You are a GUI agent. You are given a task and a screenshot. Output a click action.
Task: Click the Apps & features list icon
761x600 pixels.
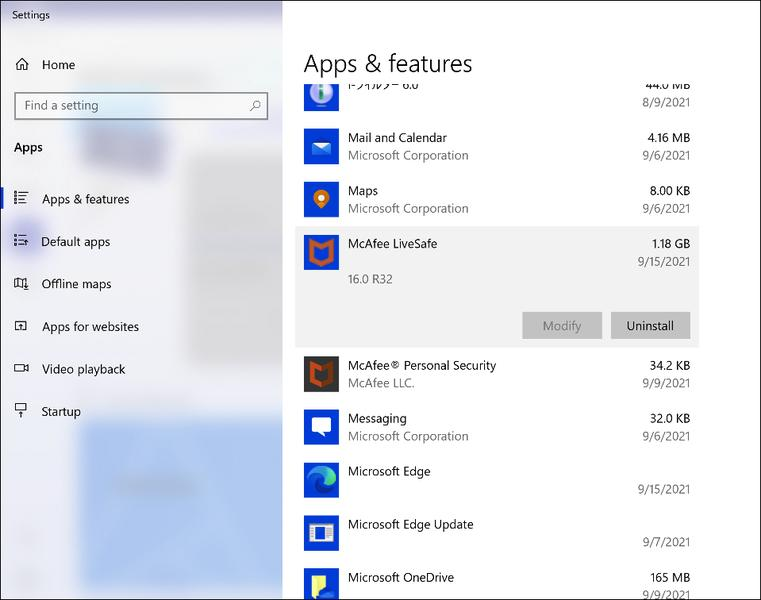pyautogui.click(x=21, y=198)
